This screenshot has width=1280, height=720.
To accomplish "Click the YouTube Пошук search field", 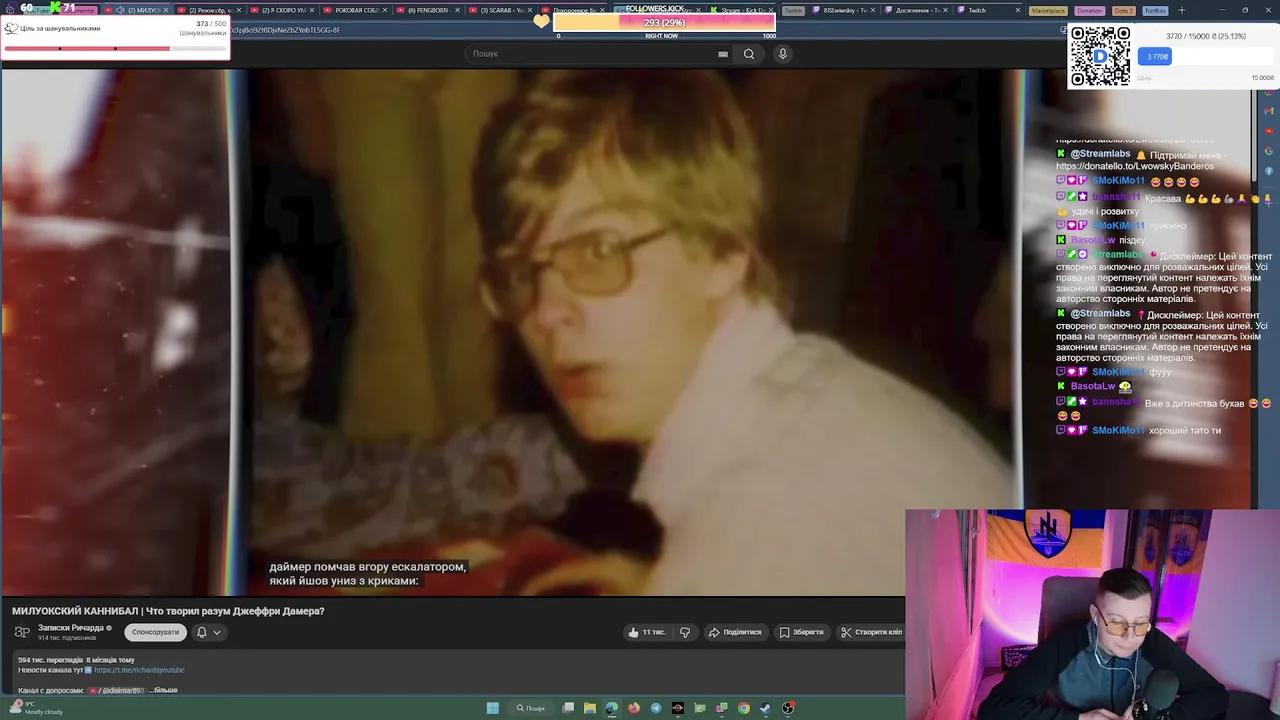I will 595,54.
